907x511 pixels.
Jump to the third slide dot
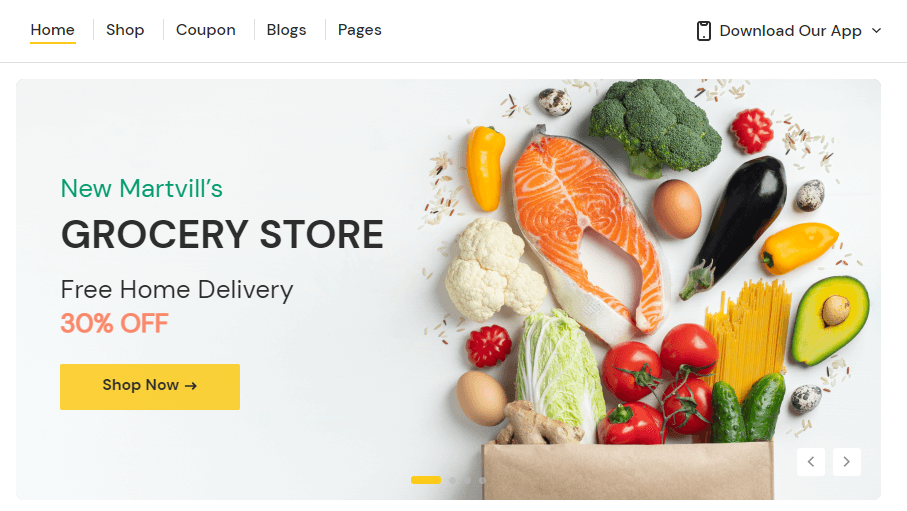click(467, 480)
